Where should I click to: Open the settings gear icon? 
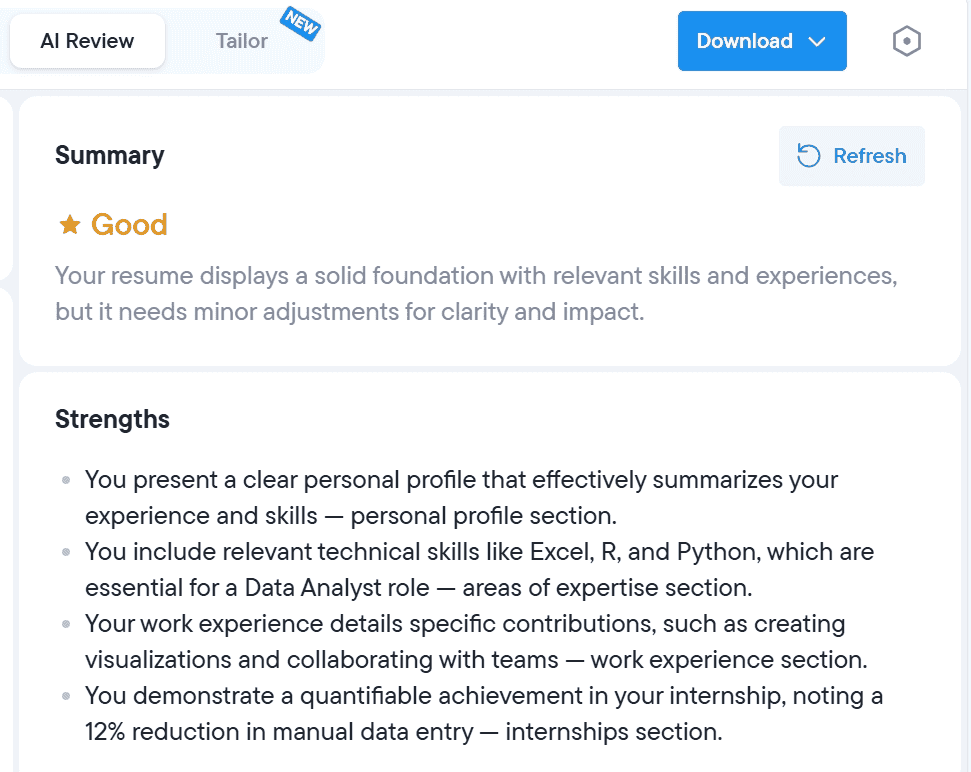pyautogui.click(x=905, y=41)
